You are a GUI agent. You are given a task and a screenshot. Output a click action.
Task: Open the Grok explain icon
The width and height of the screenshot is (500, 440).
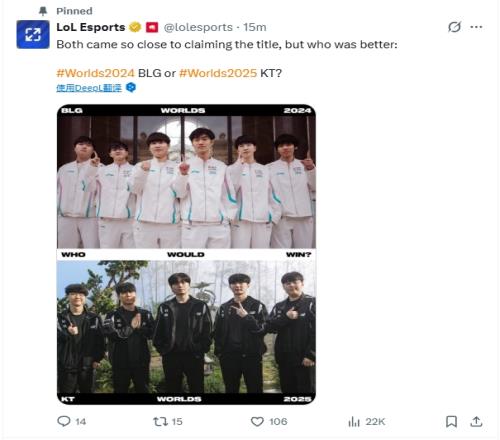(454, 27)
